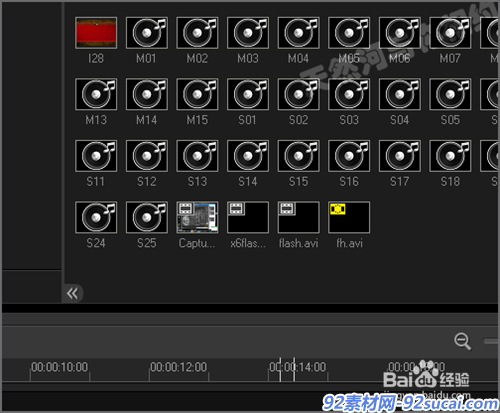Click the 00:00:12:00 timeline ruler mark
The image size is (500, 413).
pos(178,367)
